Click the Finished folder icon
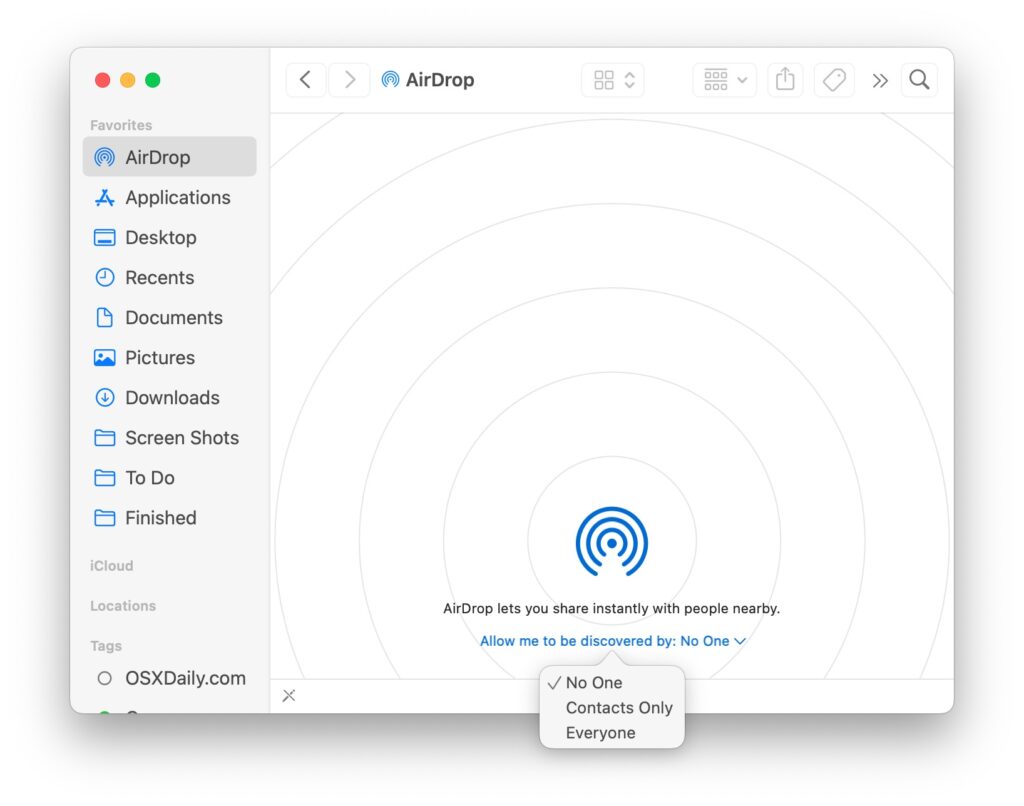Image resolution: width=1024 pixels, height=806 pixels. [x=104, y=517]
